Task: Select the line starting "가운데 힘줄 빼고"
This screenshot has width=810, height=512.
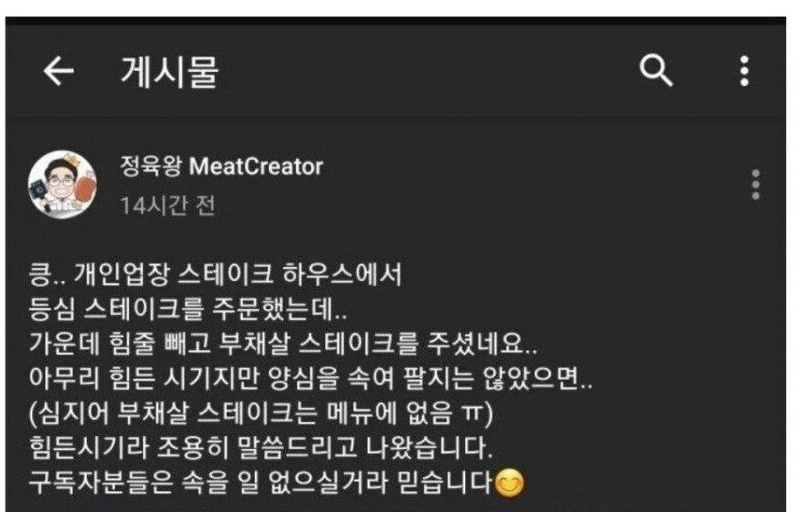Action: (x=283, y=344)
